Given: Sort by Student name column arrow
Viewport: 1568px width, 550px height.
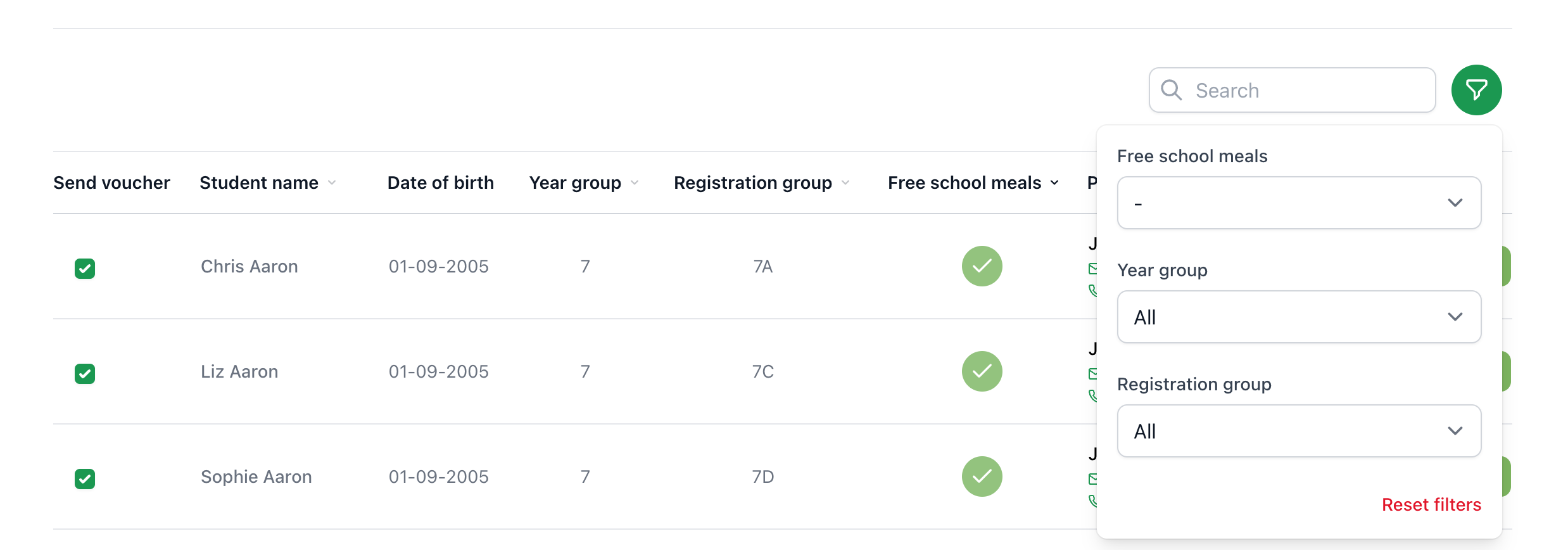Looking at the screenshot, I should [x=332, y=183].
